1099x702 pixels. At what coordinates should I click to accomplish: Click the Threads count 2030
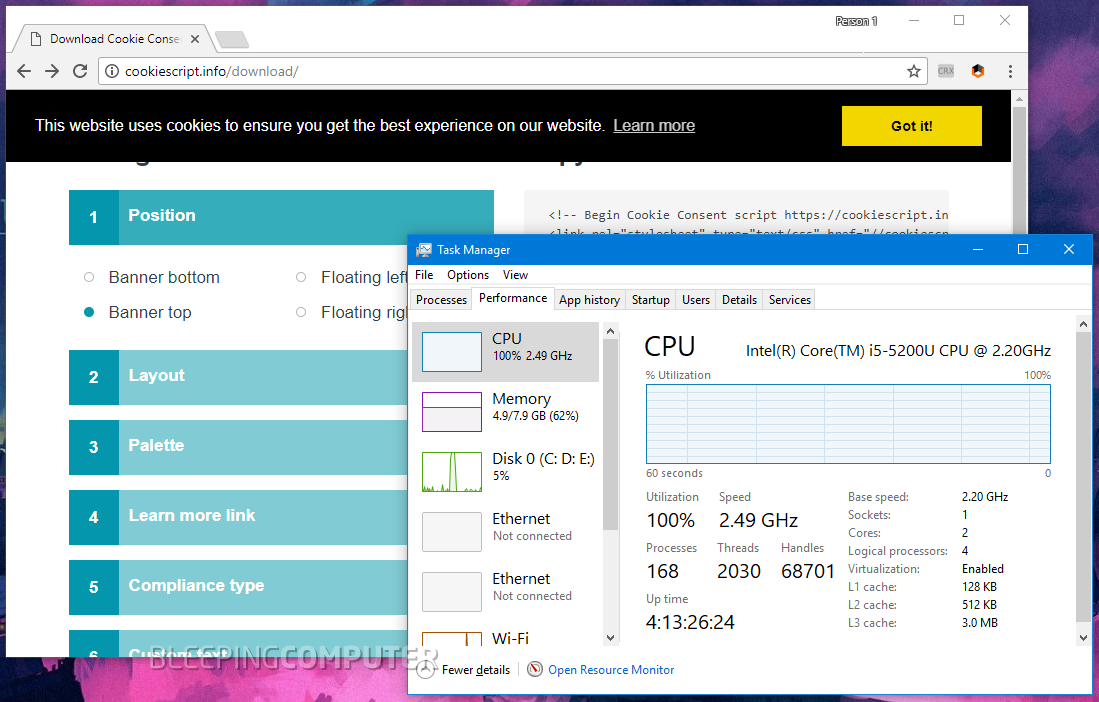pyautogui.click(x=739, y=571)
